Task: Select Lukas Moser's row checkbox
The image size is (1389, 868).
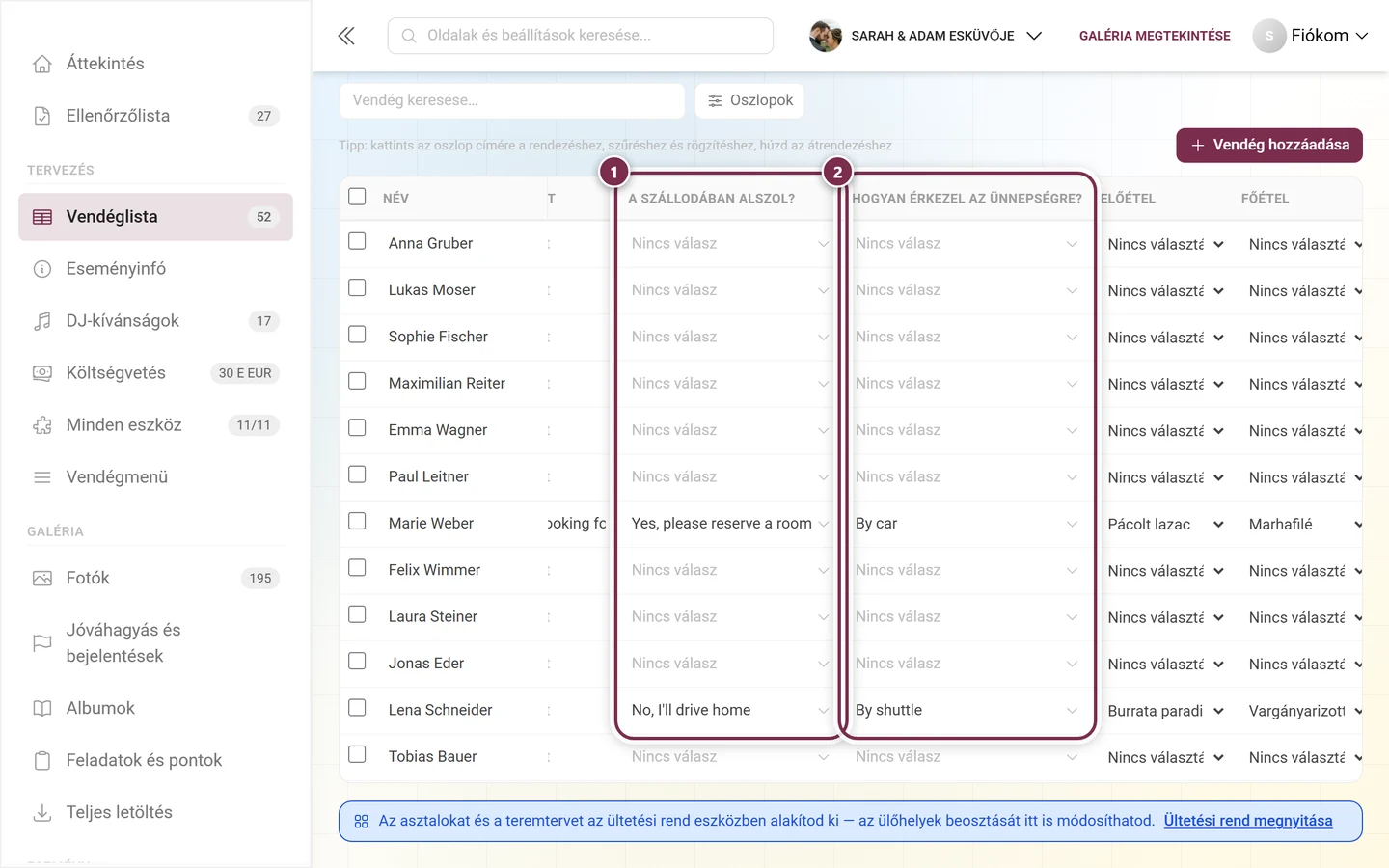Action: (x=357, y=287)
